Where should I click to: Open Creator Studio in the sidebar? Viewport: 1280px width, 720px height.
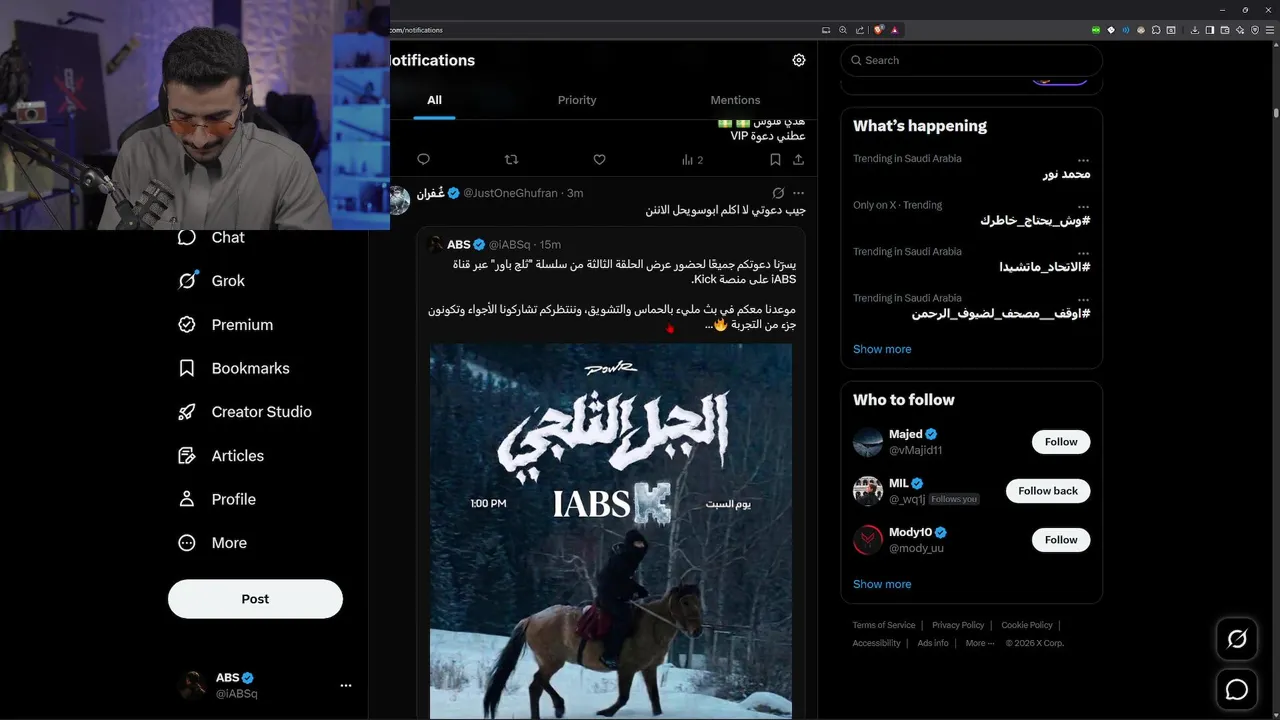244,412
